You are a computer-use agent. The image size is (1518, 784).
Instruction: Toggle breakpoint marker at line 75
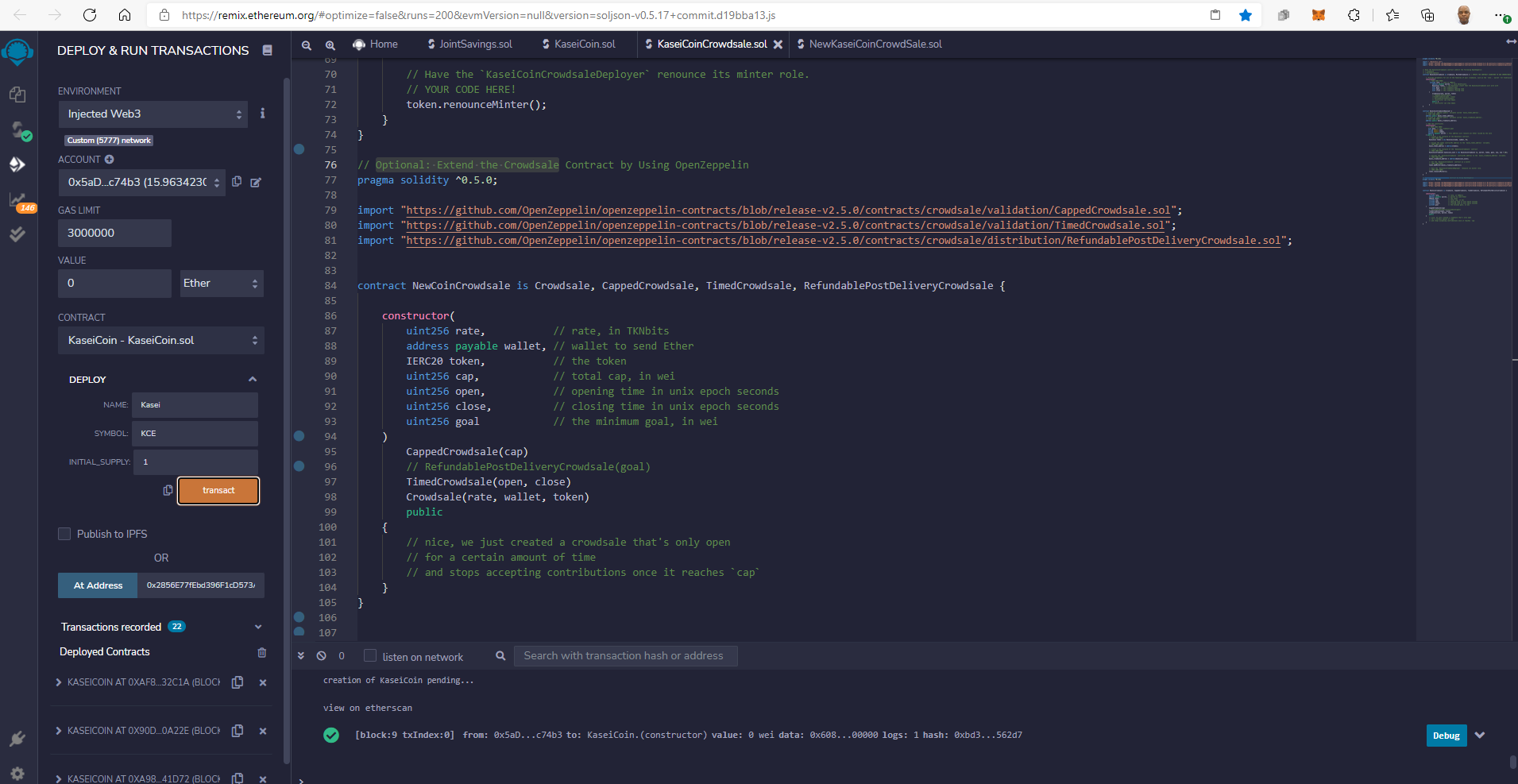pyautogui.click(x=299, y=149)
